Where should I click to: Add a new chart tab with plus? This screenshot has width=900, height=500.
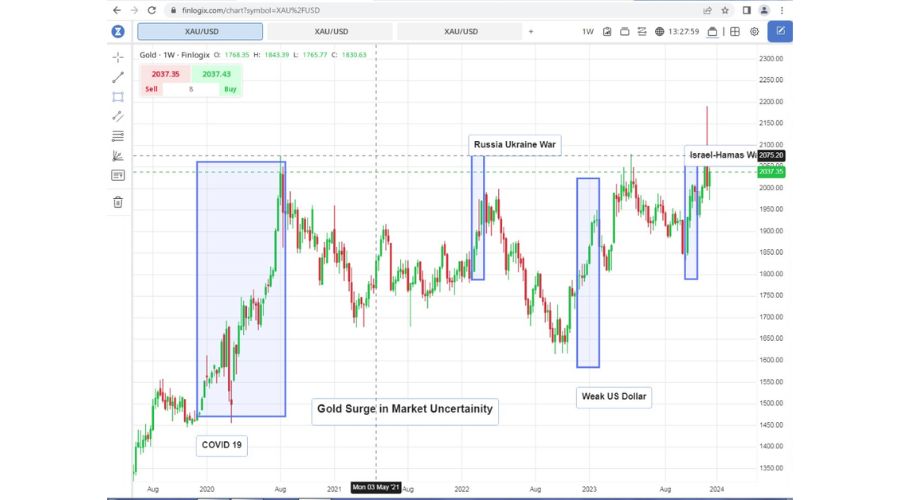531,31
